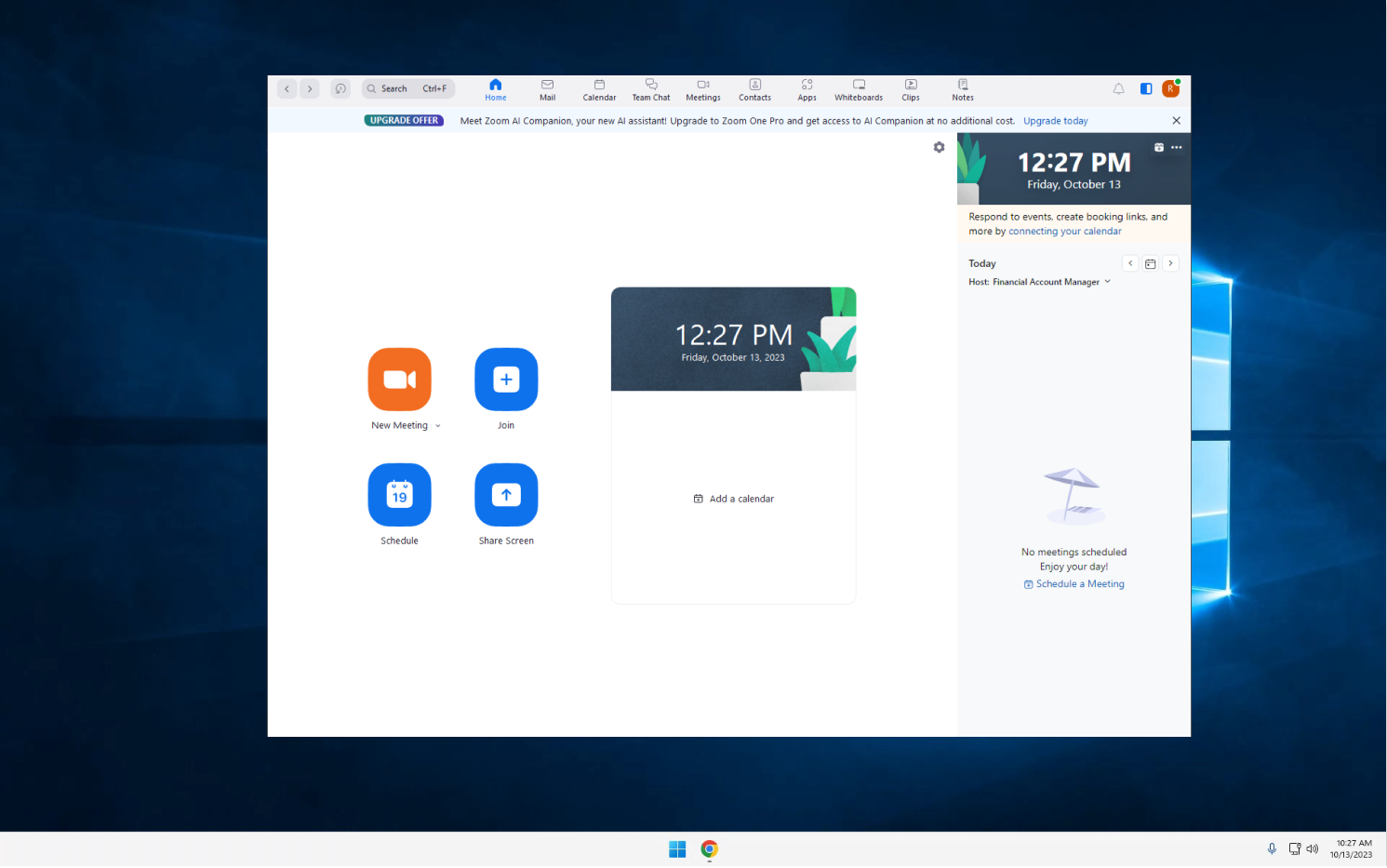This screenshot has width=1387, height=868.
Task: Click Add a calendar
Action: 734,500
